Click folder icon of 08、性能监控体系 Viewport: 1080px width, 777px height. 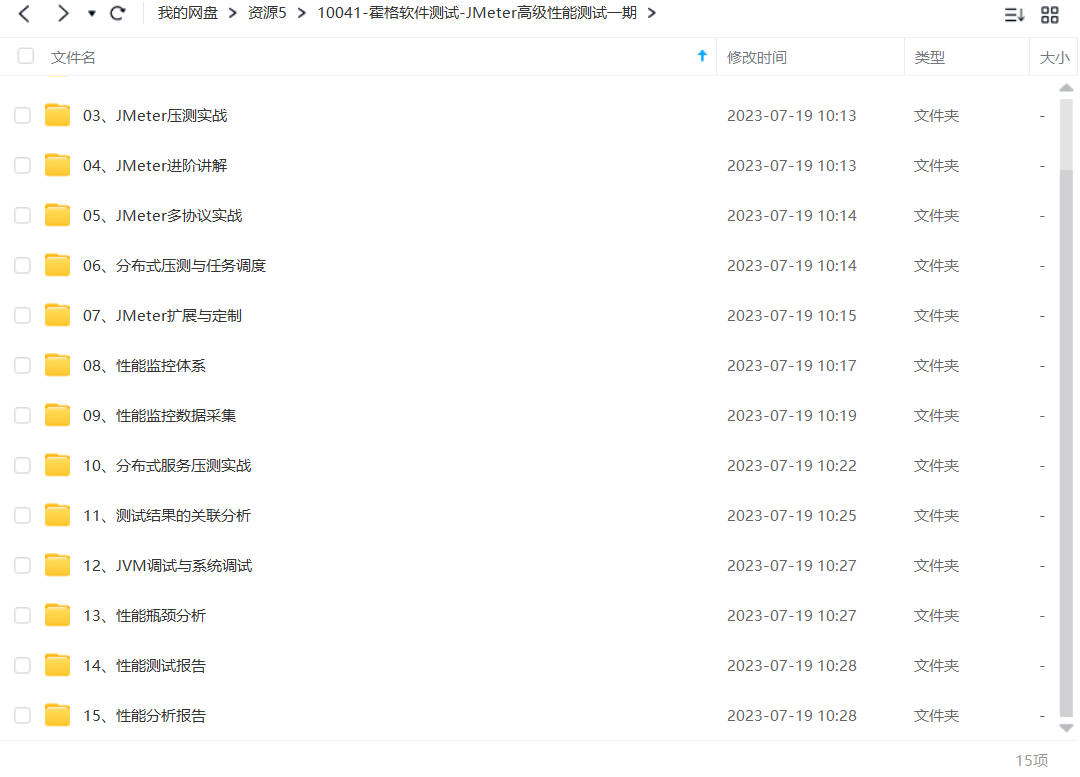[58, 365]
